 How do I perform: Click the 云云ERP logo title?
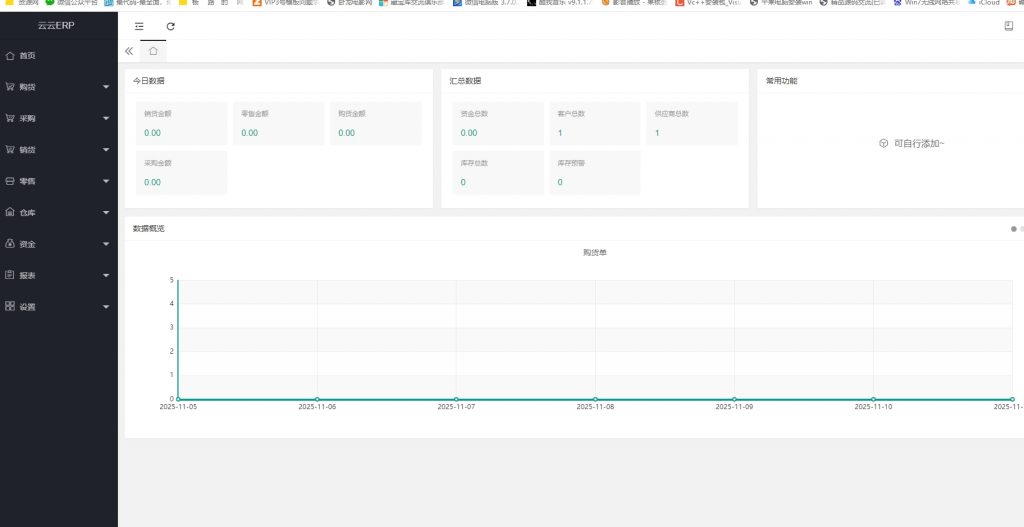tap(56, 25)
